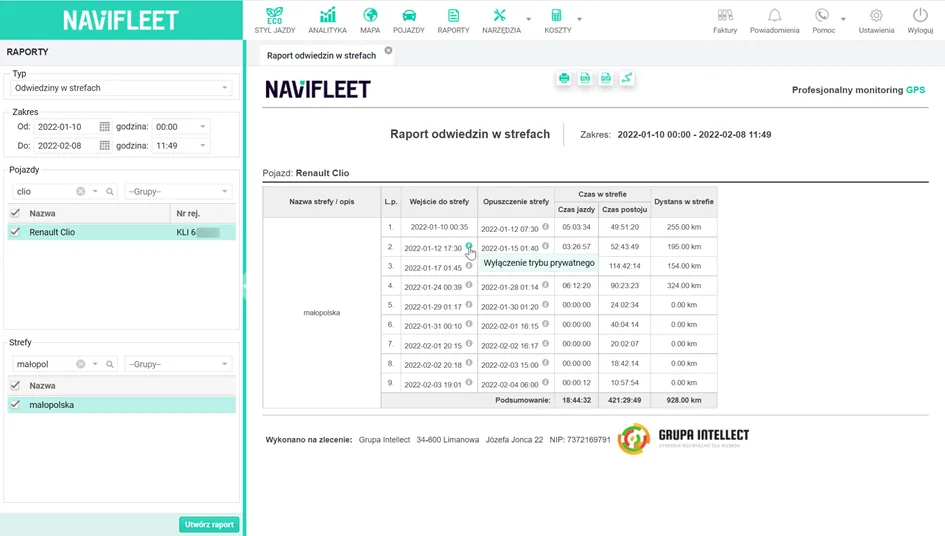The height and width of the screenshot is (536, 945).
Task: Click the route graph icon in report toolbar
Action: 627,78
